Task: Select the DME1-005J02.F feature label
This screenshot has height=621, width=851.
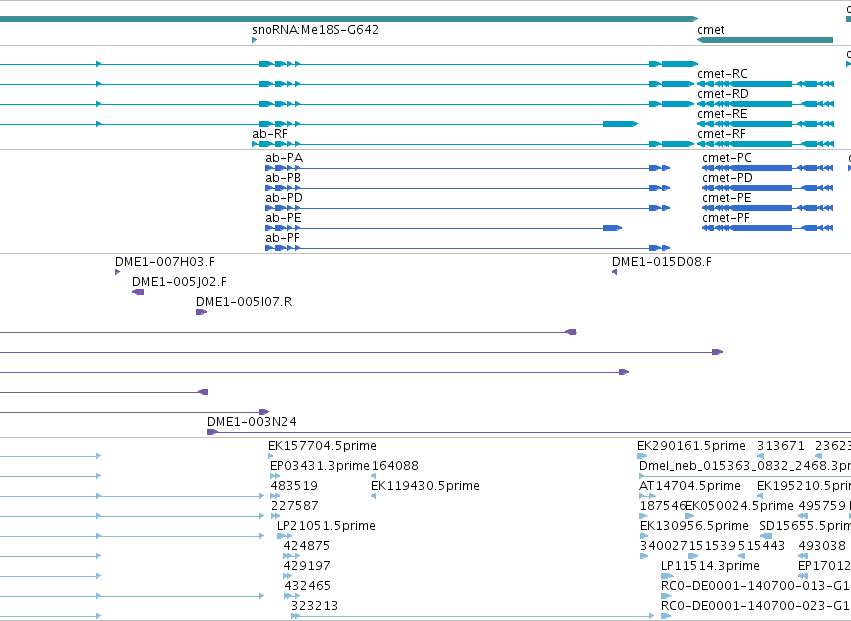Action: coord(180,282)
